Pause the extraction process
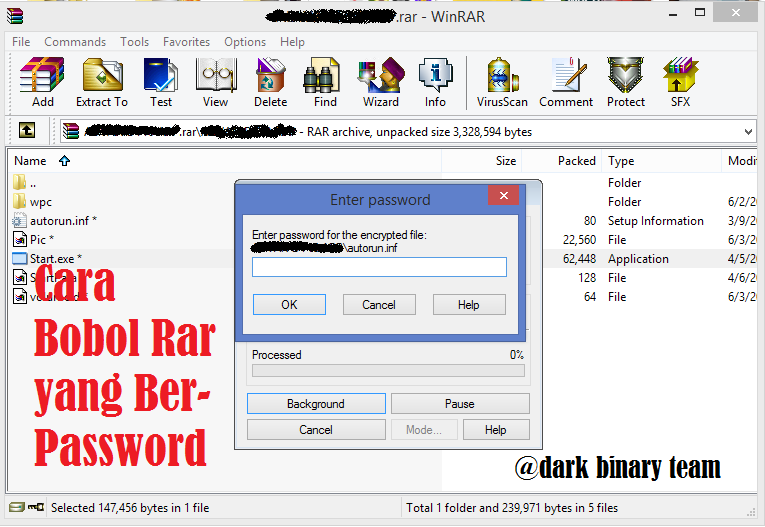Viewport: 765px width, 527px height. tap(460, 404)
